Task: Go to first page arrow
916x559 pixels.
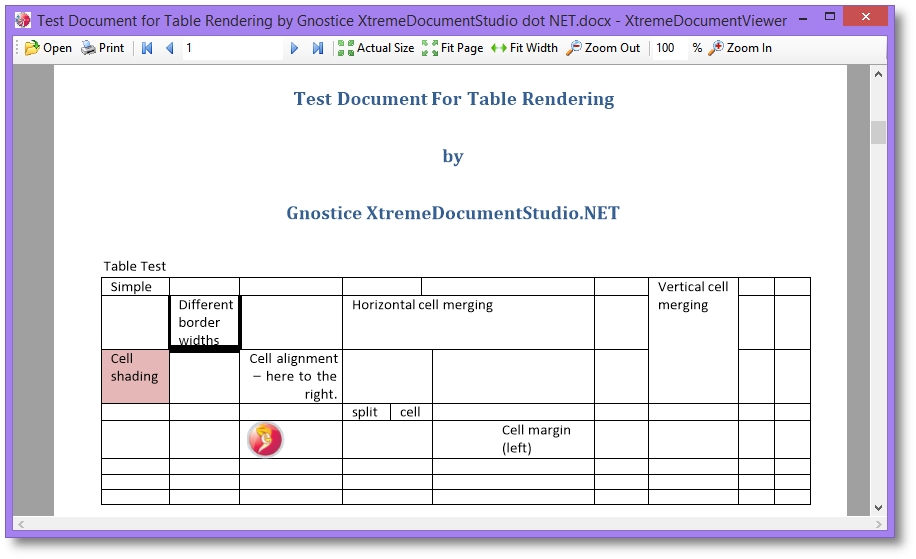Action: tap(147, 48)
